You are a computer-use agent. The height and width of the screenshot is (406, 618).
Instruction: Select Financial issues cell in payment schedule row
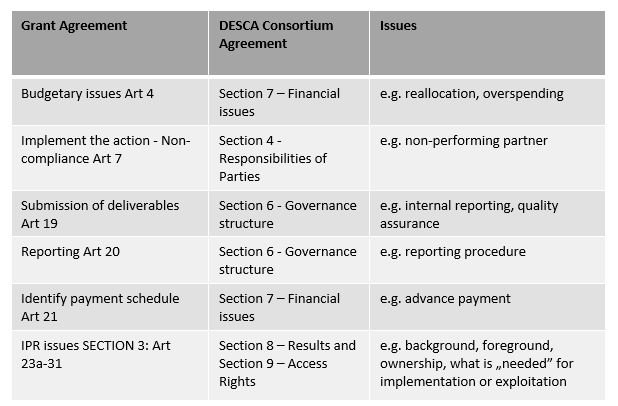[279, 307]
